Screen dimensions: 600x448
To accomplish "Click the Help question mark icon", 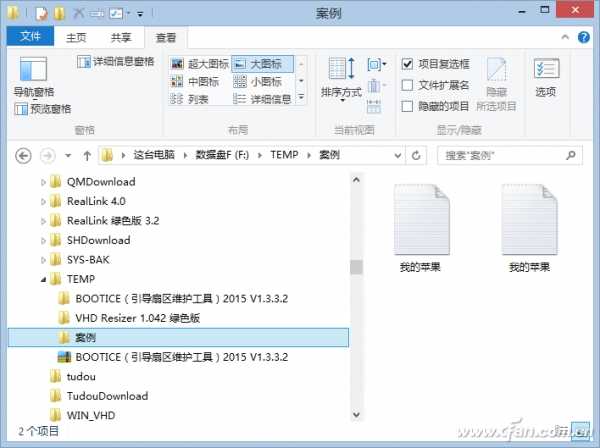I will (584, 37).
